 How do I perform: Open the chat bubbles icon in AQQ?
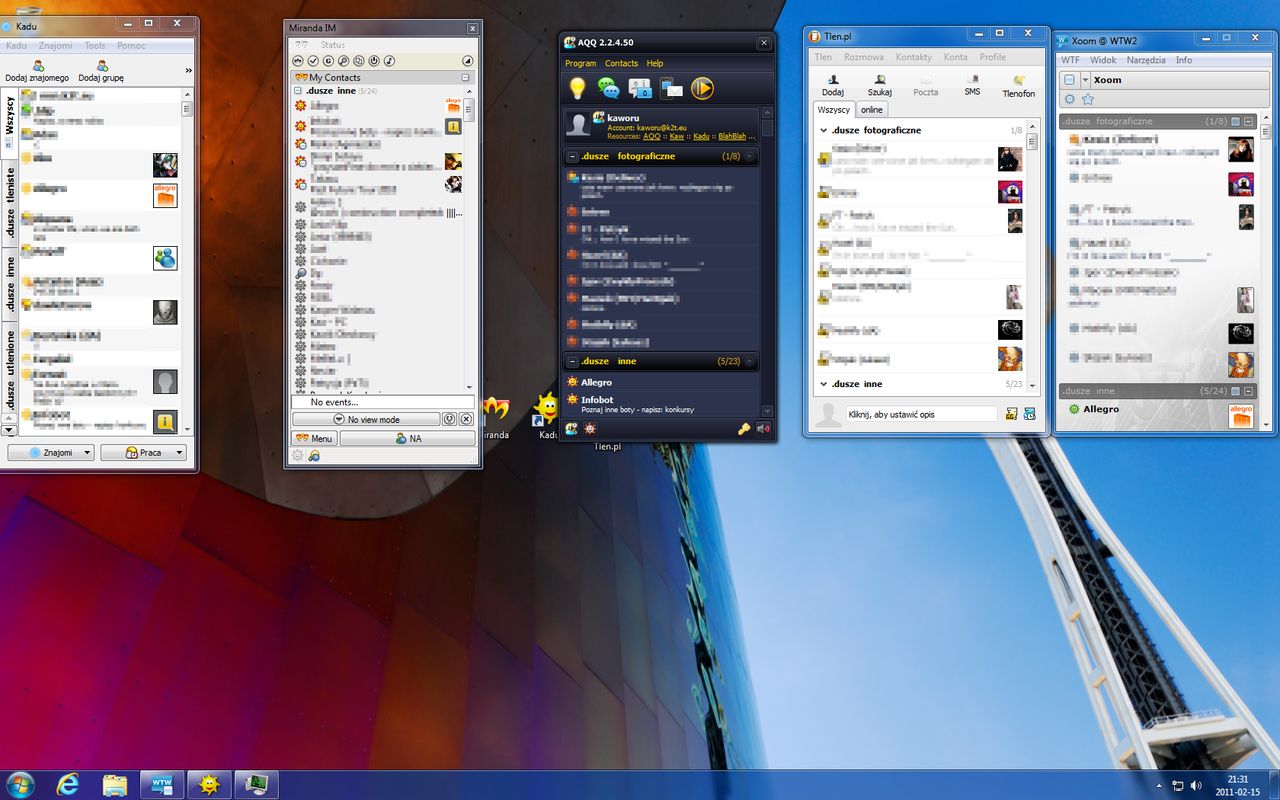pyautogui.click(x=608, y=88)
